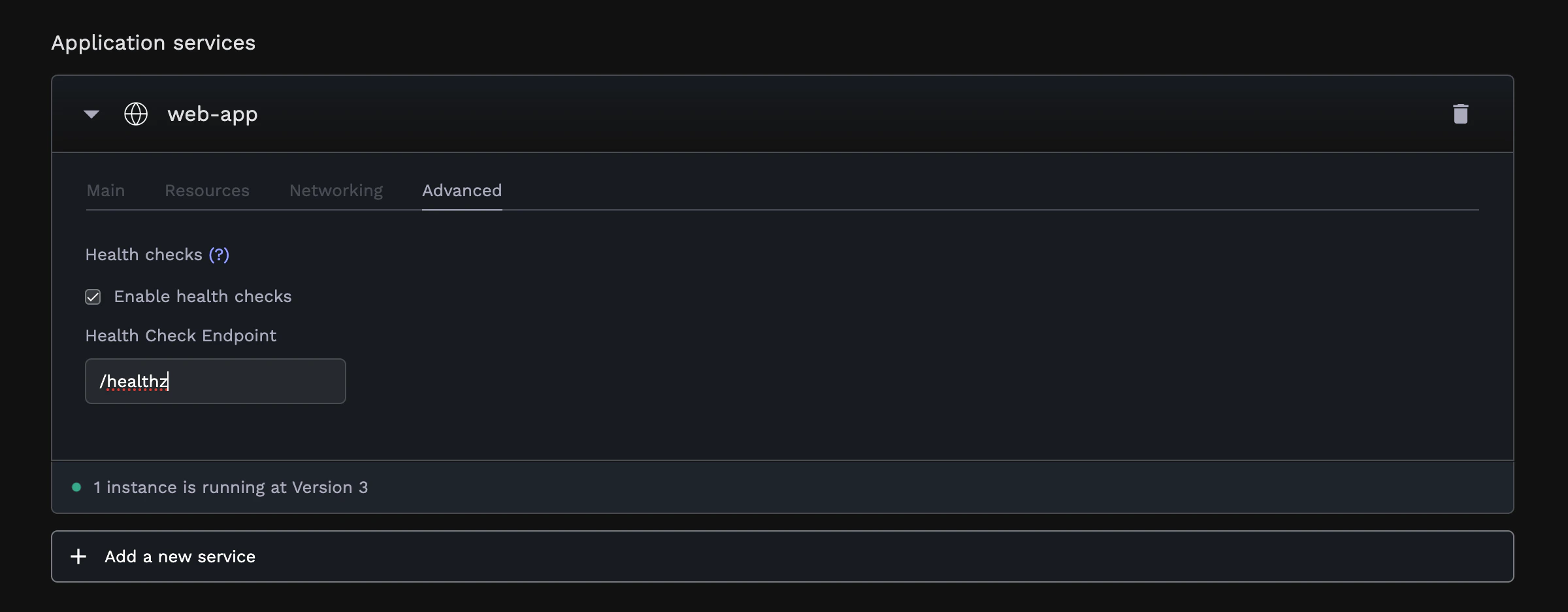
Task: Click the globe icon beside web-app
Action: click(x=136, y=114)
